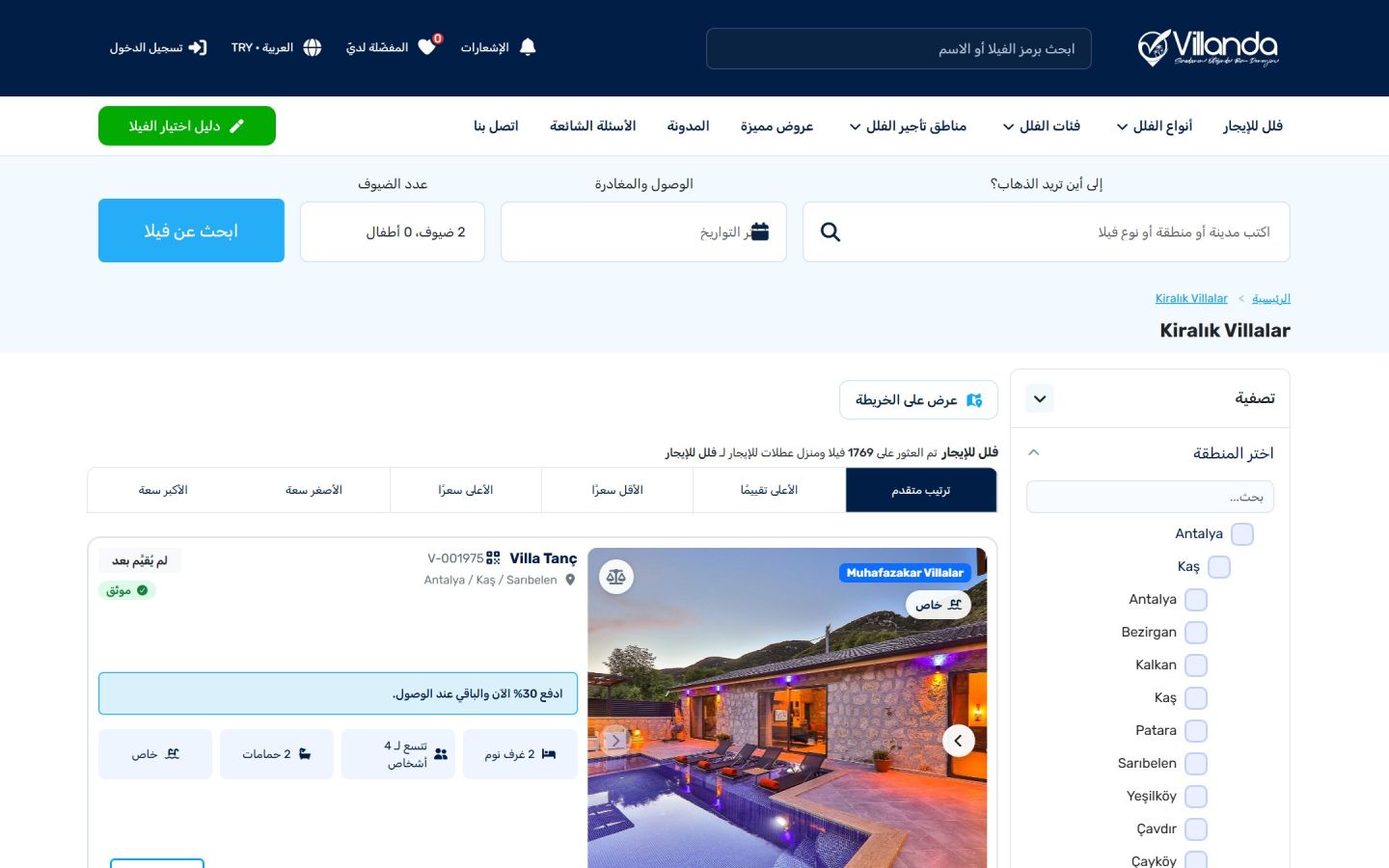1389x868 pixels.
Task: Open notifications bell icon
Action: tap(528, 47)
